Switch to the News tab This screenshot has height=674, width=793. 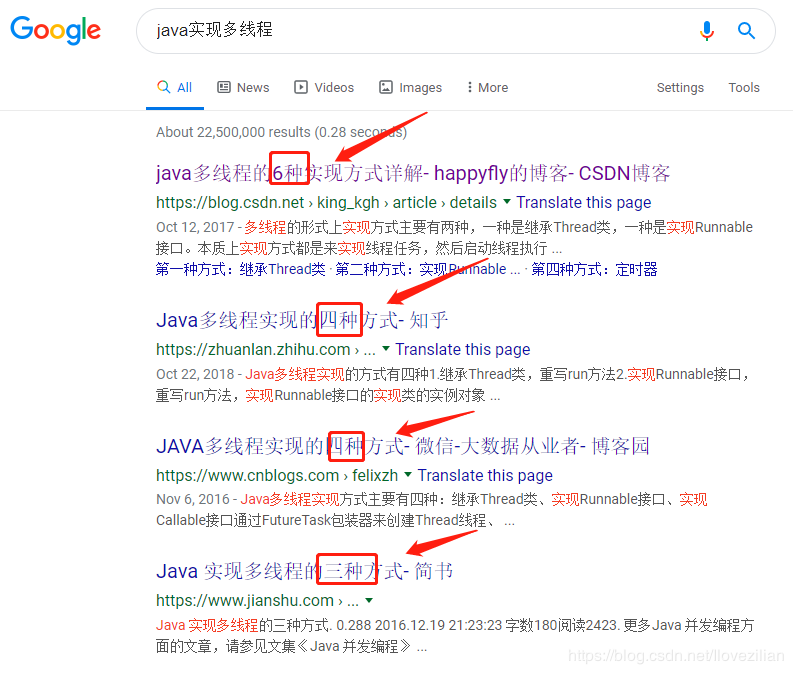(x=243, y=87)
